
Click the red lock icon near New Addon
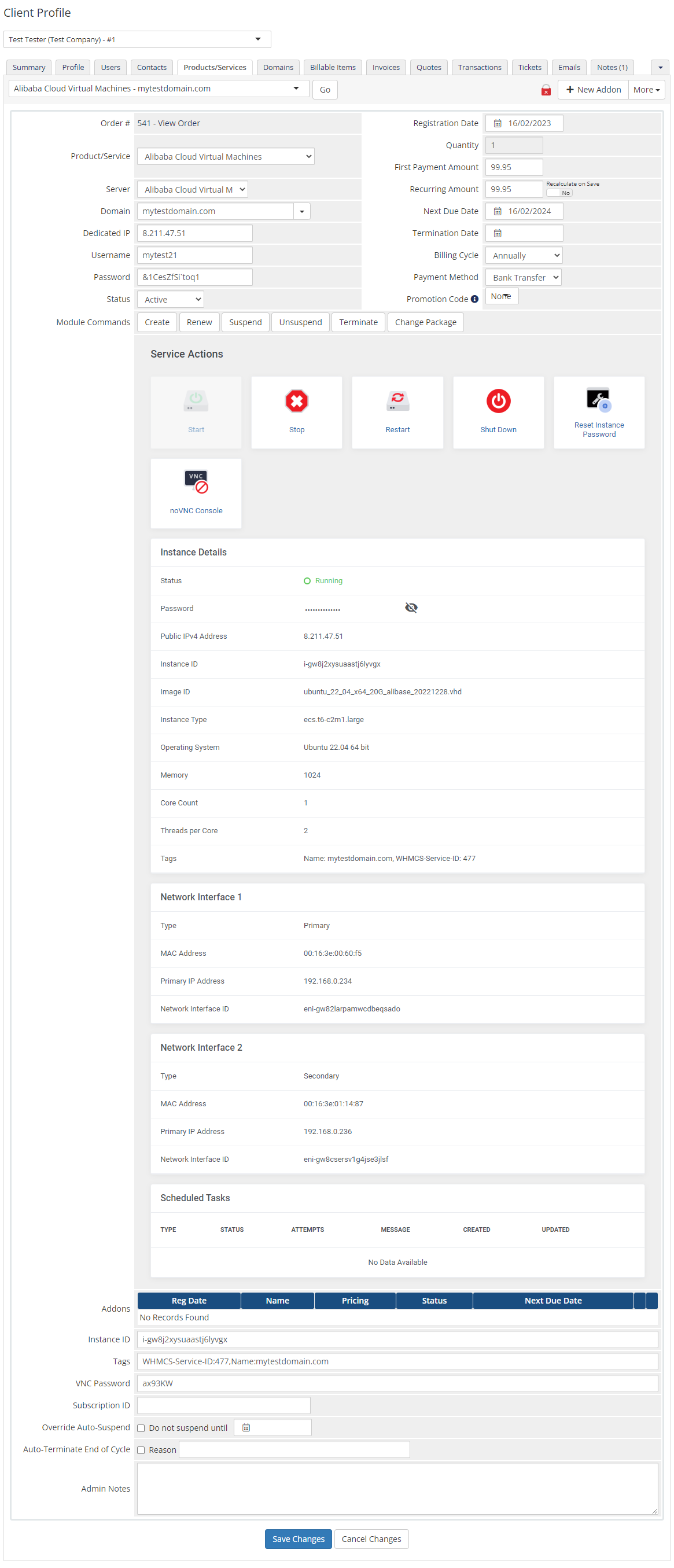546,90
